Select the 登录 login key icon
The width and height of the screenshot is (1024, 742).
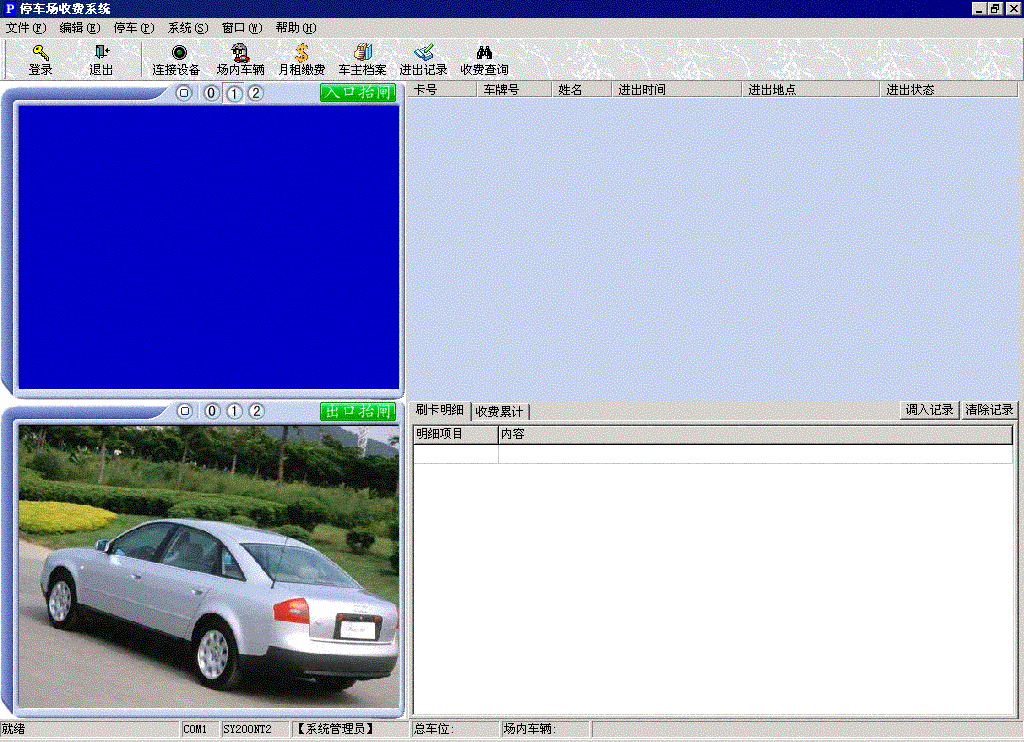(x=38, y=58)
